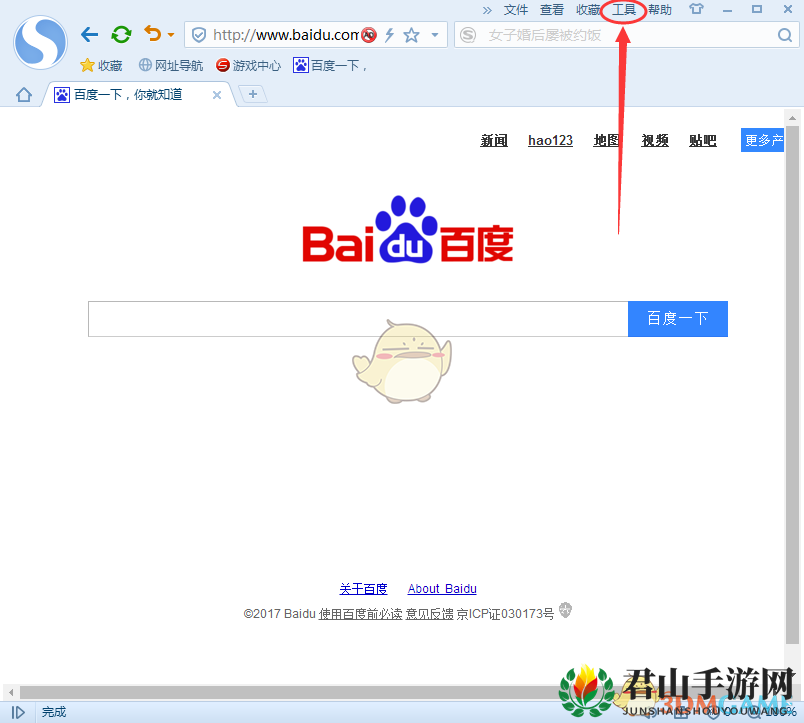
Task: Close the browser window
Action: pyautogui.click(x=788, y=9)
